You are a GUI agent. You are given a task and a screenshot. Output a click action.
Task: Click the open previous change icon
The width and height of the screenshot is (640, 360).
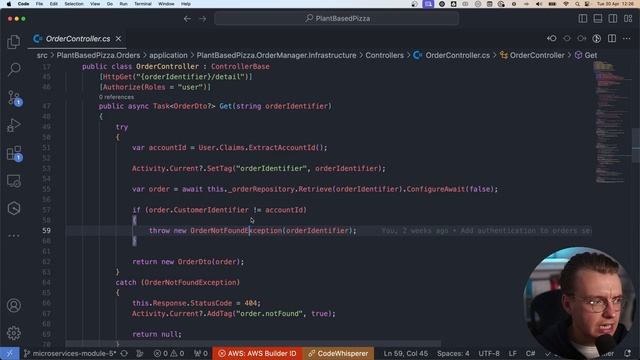pyautogui.click(x=552, y=38)
